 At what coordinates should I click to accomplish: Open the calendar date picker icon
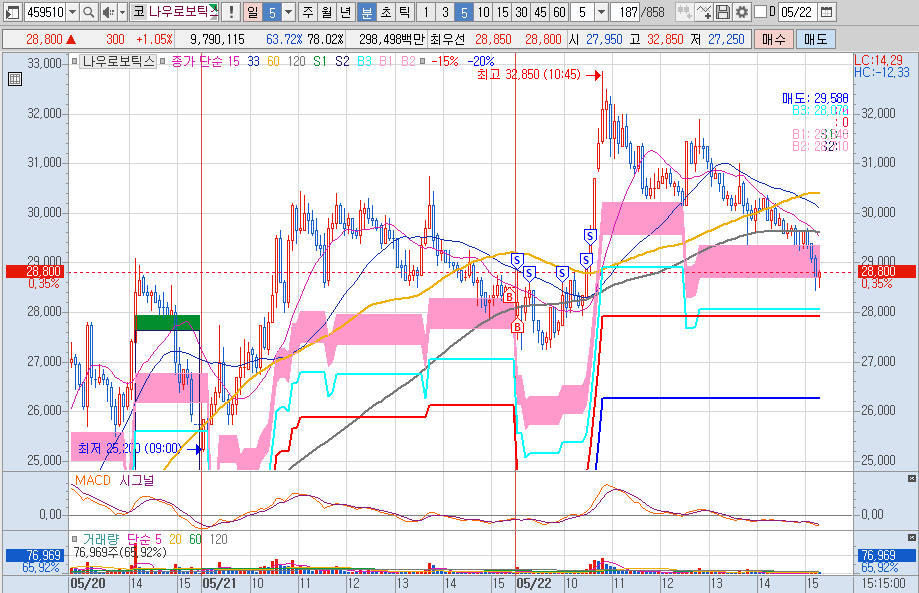click(826, 12)
